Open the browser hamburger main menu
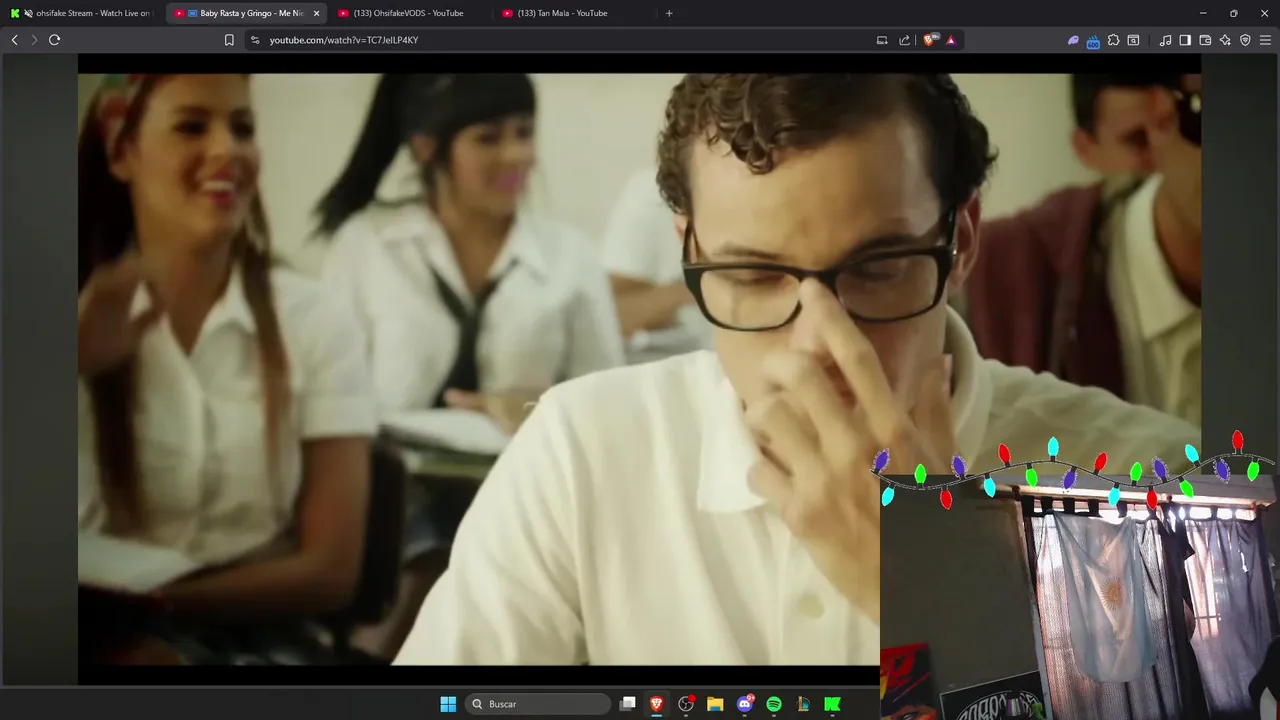Screen dimensions: 1280x720 (x=1266, y=40)
